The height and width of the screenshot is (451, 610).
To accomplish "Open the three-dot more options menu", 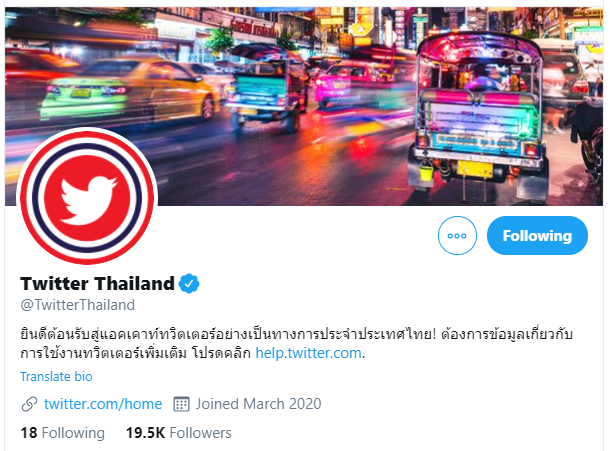I will (457, 235).
